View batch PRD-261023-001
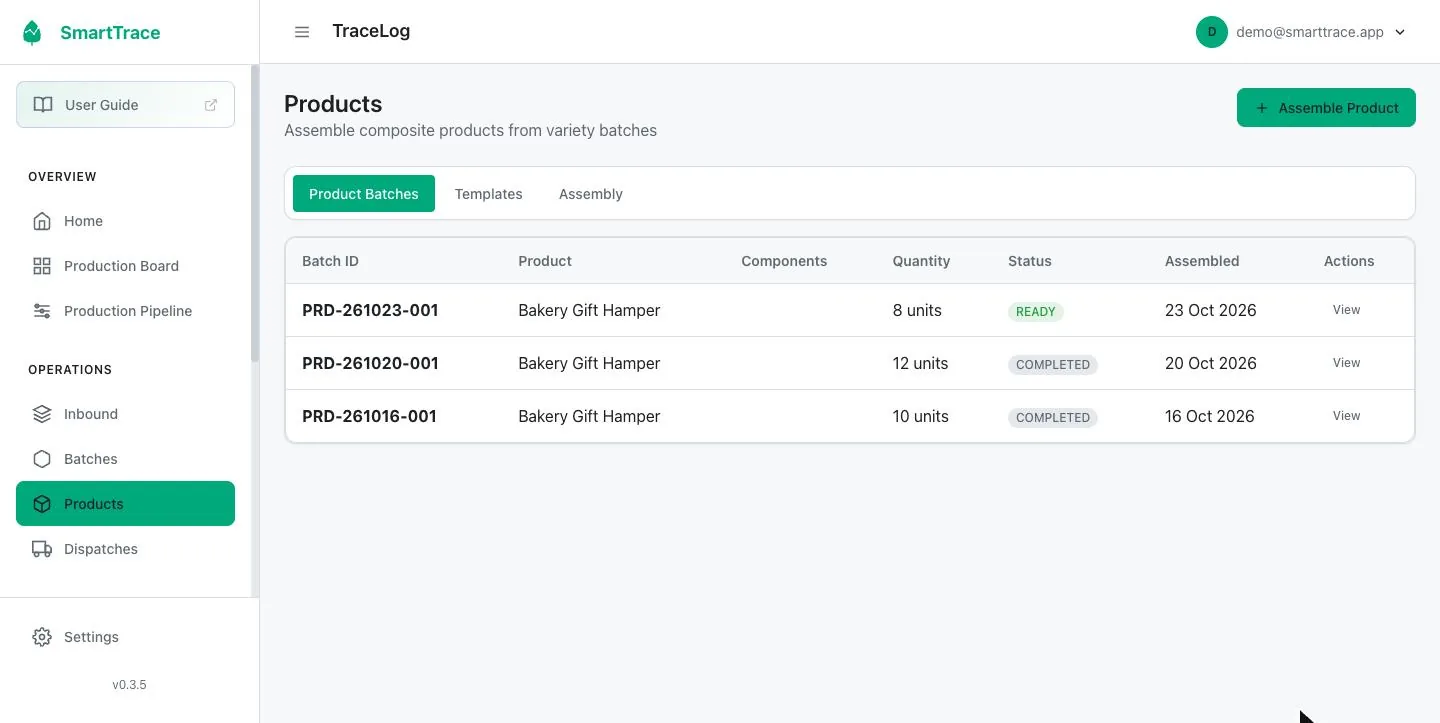This screenshot has height=723, width=1440. (x=1347, y=310)
